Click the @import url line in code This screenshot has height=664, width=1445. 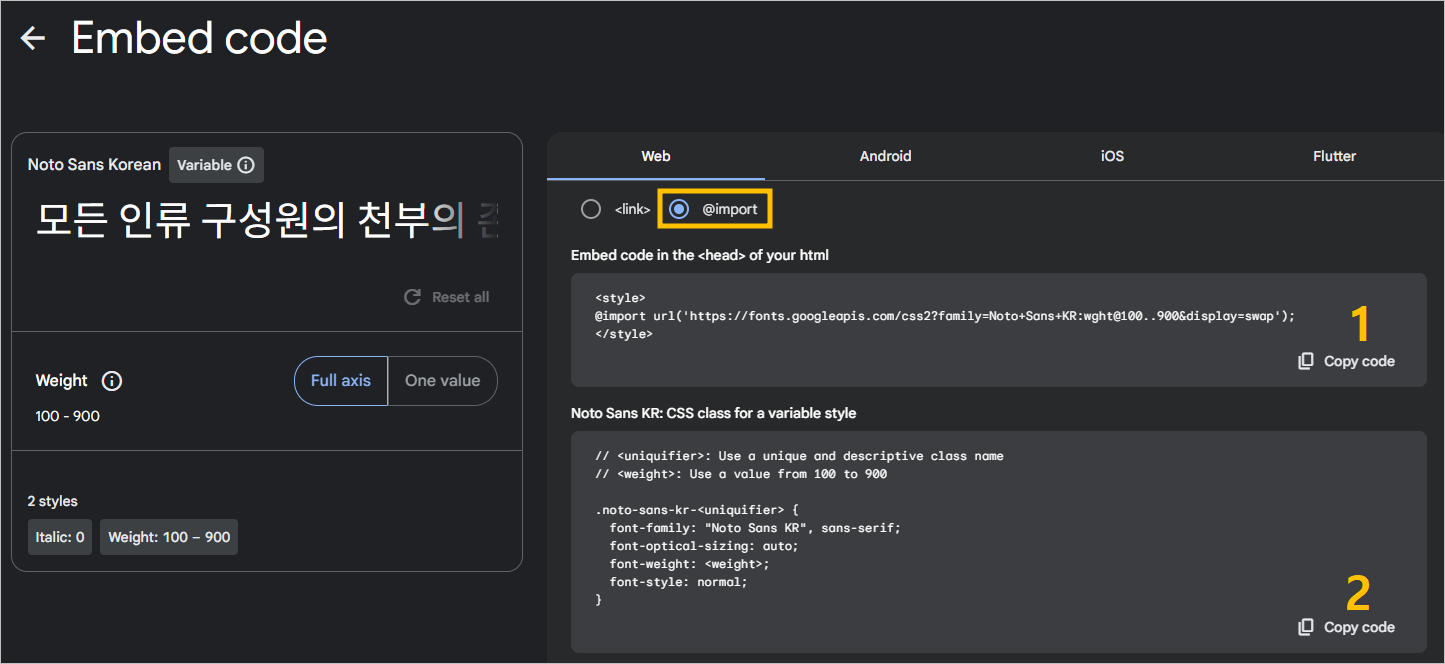[945, 316]
